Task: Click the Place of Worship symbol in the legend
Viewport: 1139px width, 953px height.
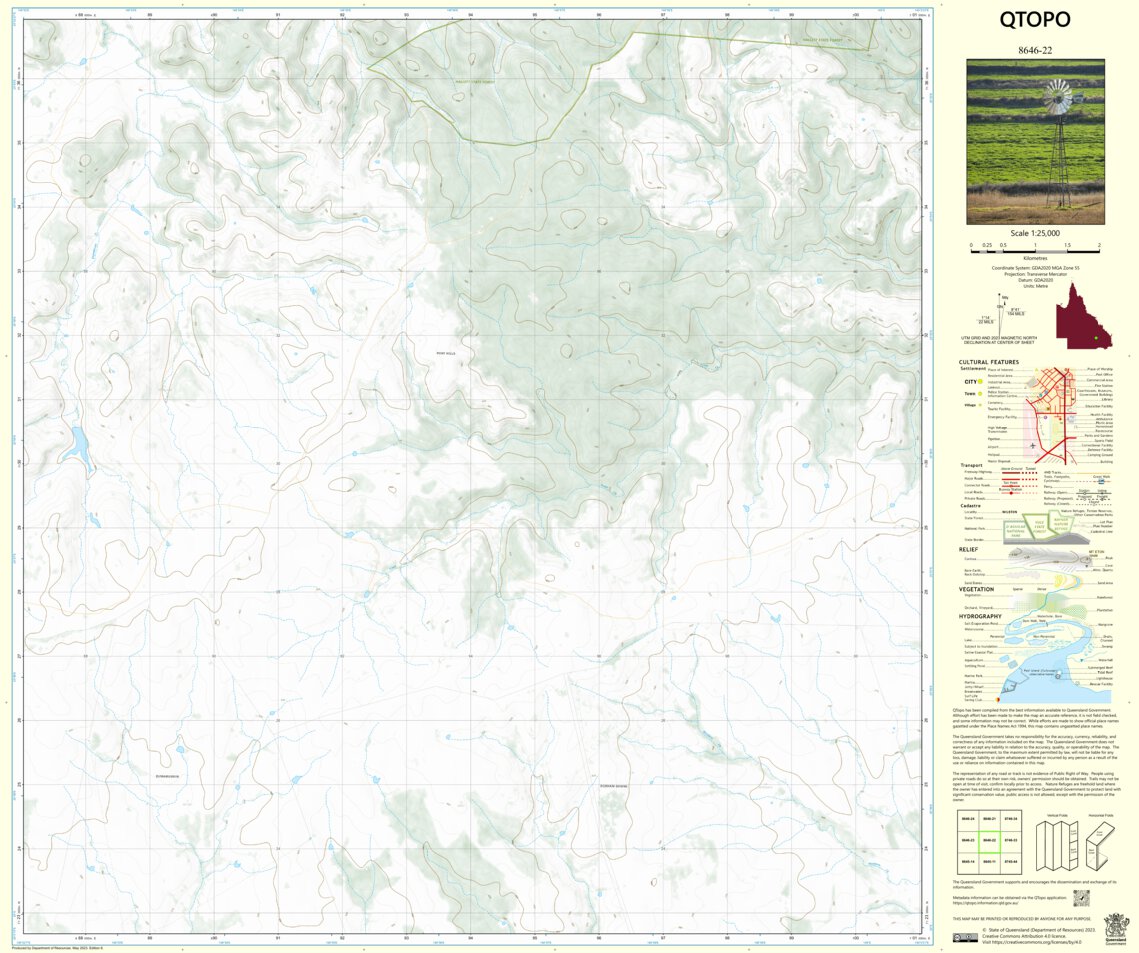Action: 1066,369
